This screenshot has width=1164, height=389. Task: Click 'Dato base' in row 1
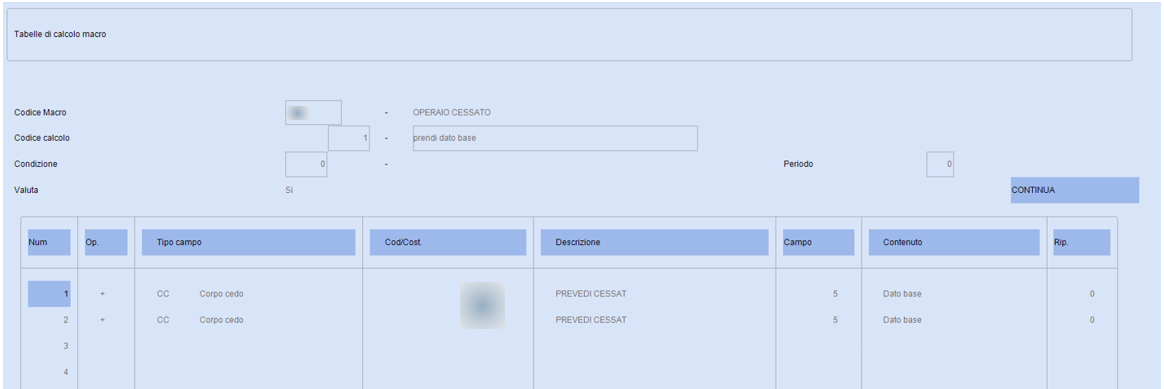(902, 294)
